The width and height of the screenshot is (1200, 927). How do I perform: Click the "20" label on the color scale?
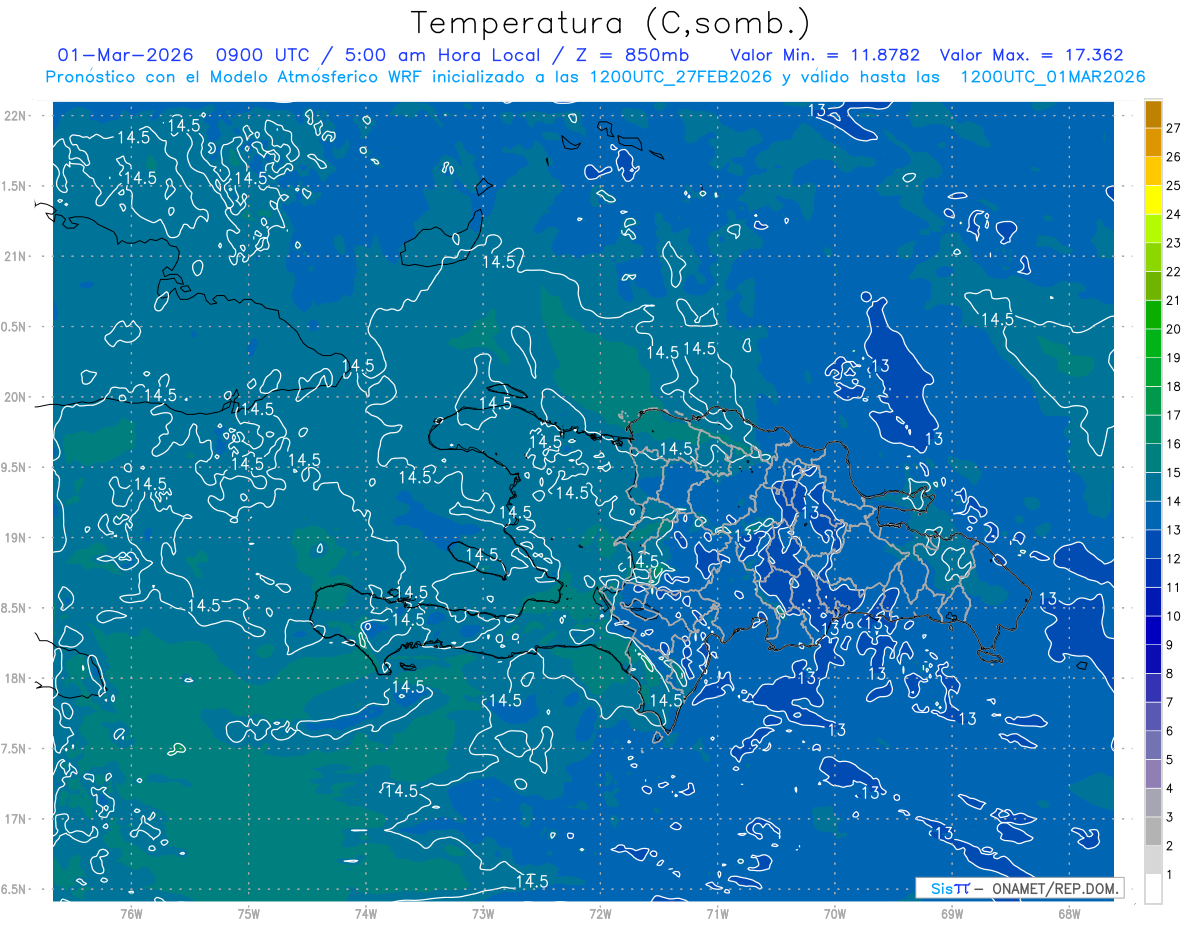coord(1173,329)
